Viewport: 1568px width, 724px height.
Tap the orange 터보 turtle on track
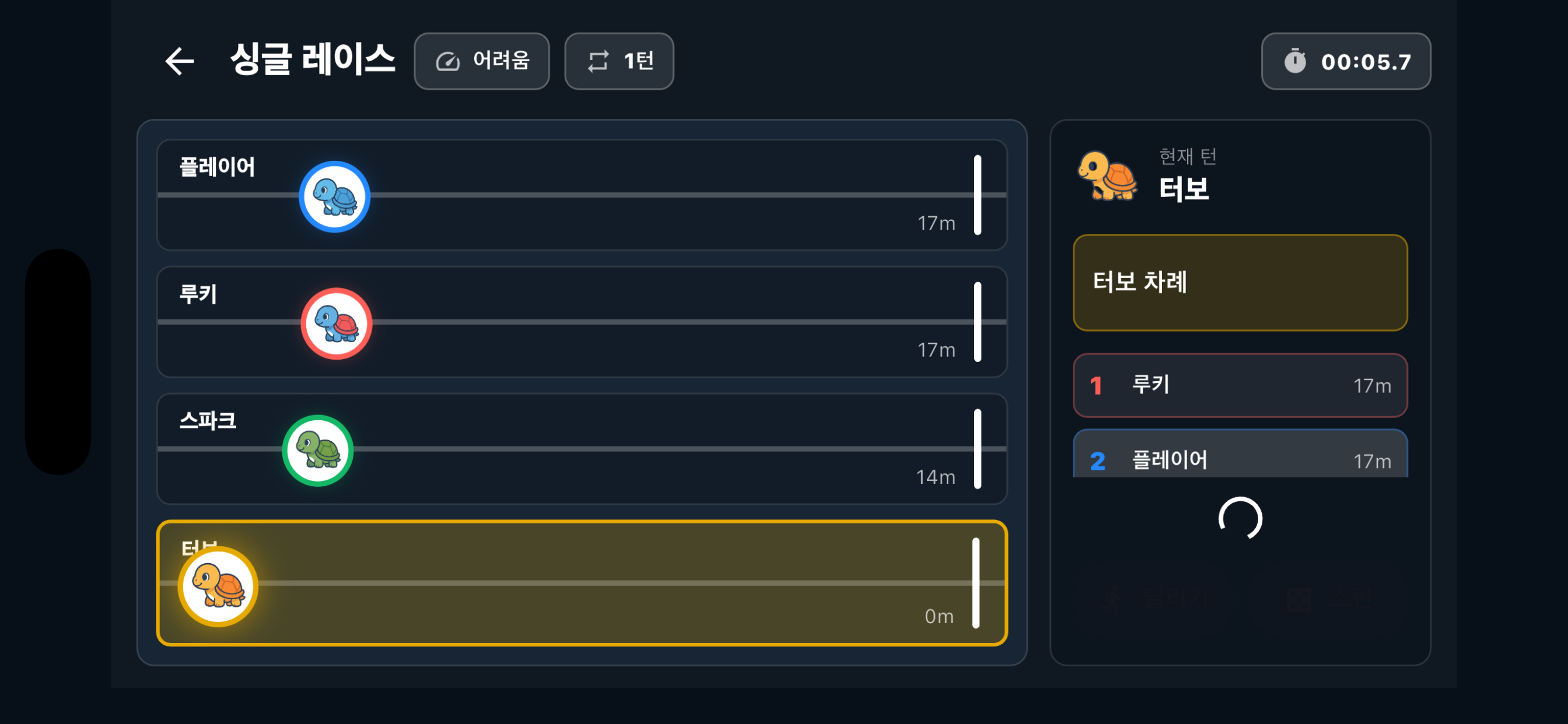coord(218,586)
